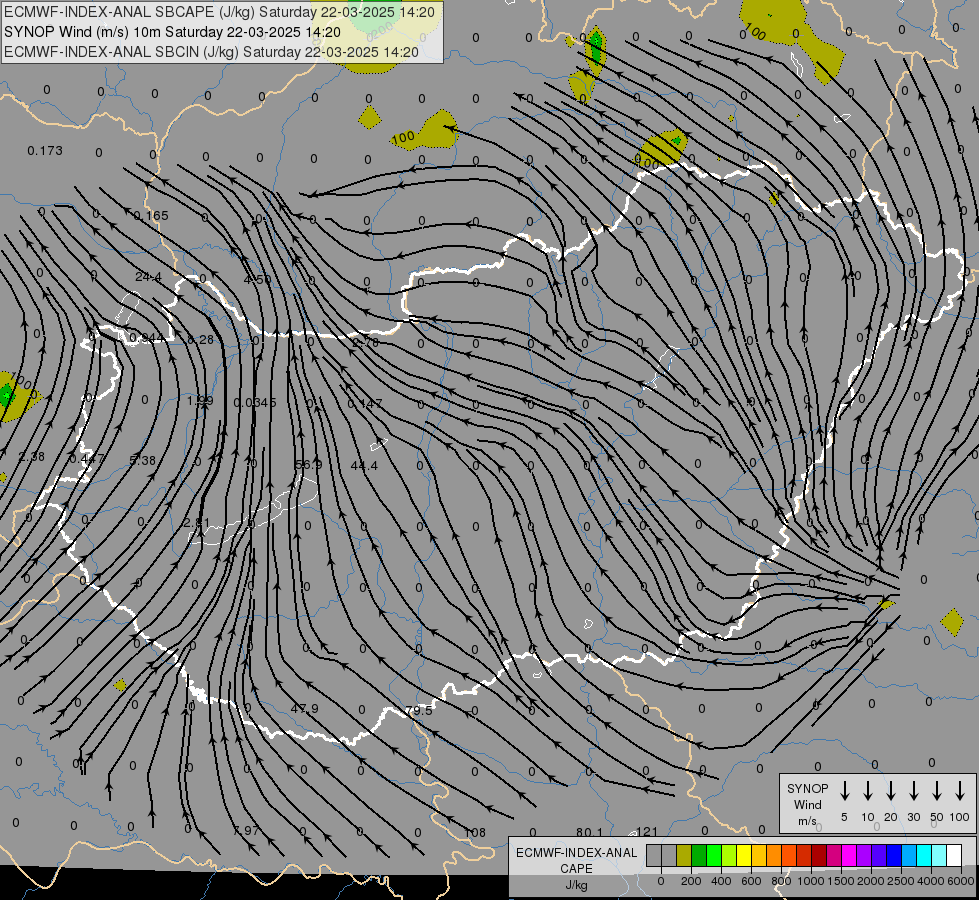Click the value 80.1 on the map
This screenshot has width=979, height=900.
tap(589, 832)
